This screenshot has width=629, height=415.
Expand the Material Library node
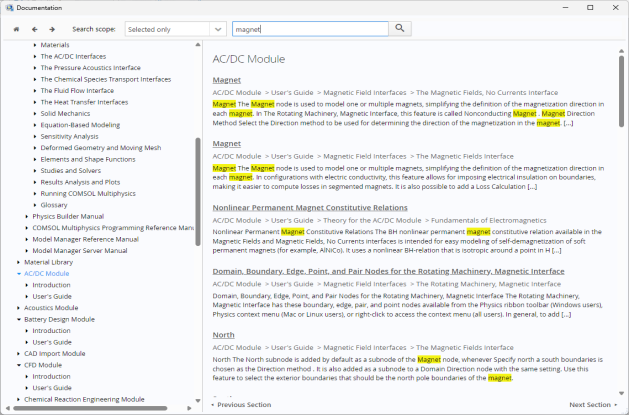coord(17,262)
